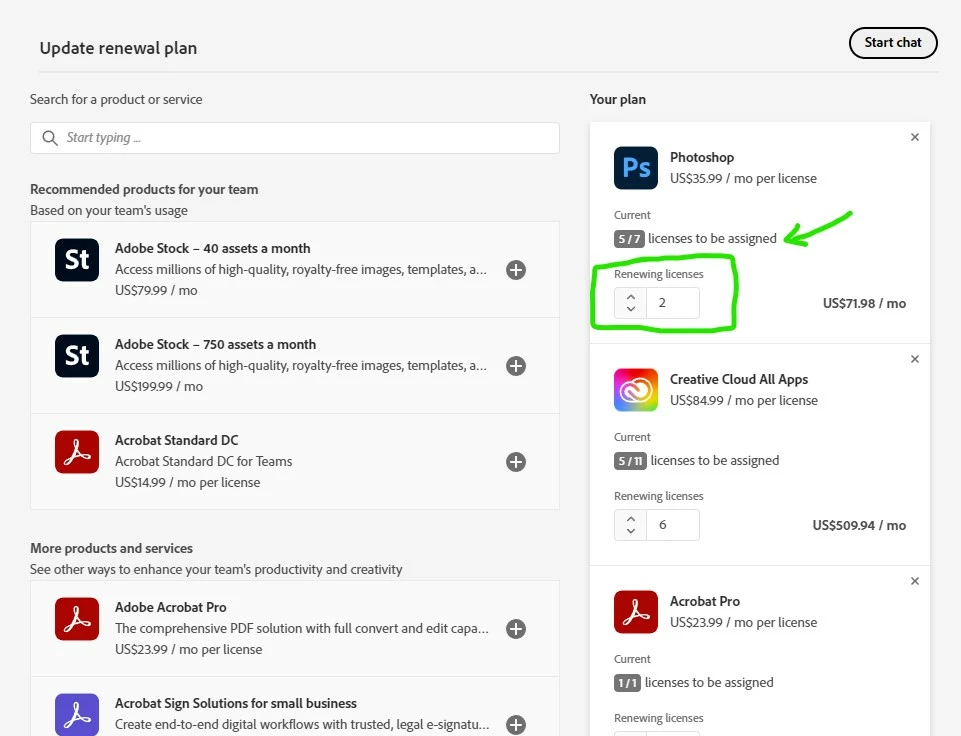This screenshot has height=736, width=961.
Task: Click Recommended products for your team heading
Action: (144, 189)
